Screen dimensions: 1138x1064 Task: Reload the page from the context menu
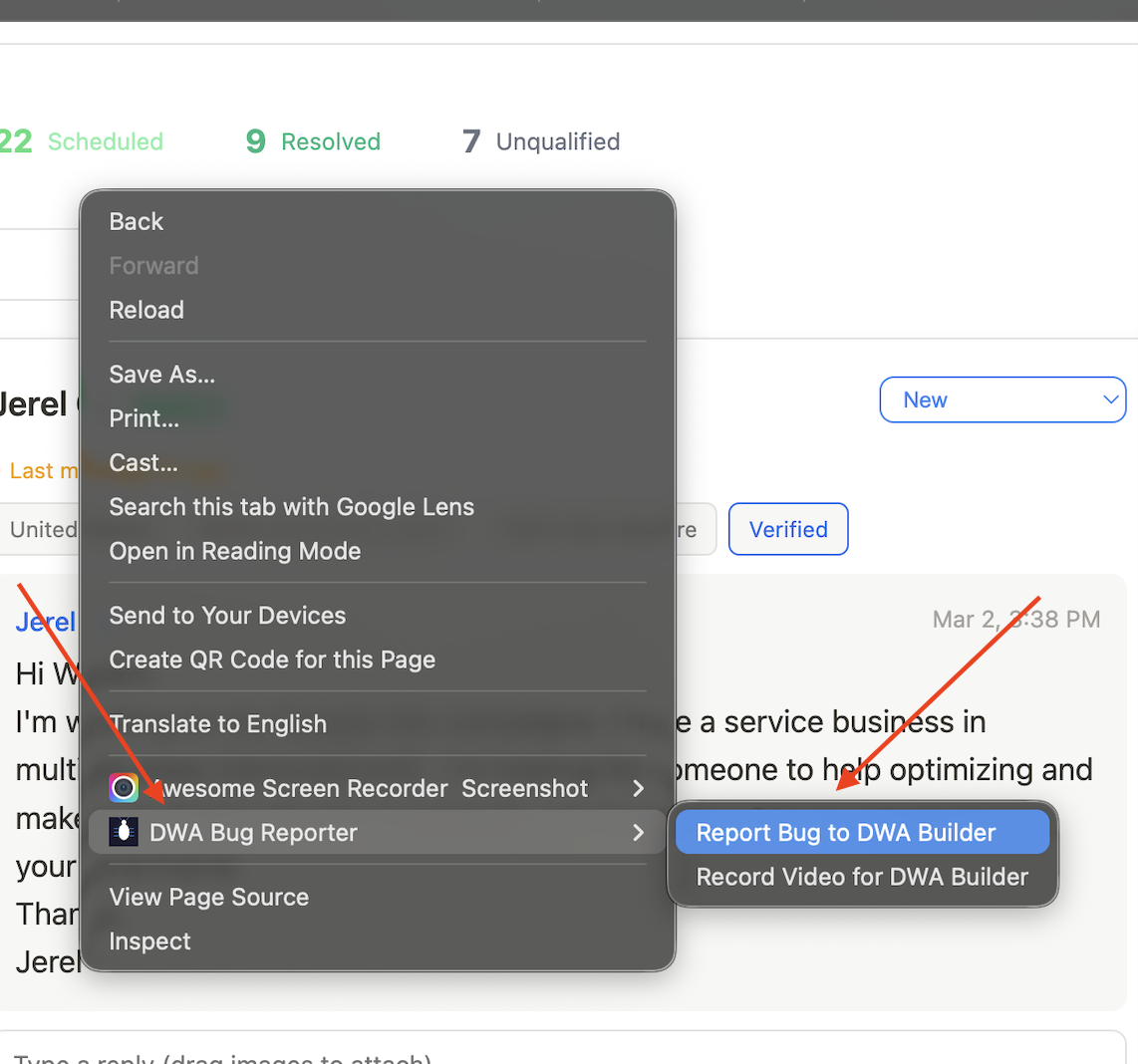click(146, 310)
